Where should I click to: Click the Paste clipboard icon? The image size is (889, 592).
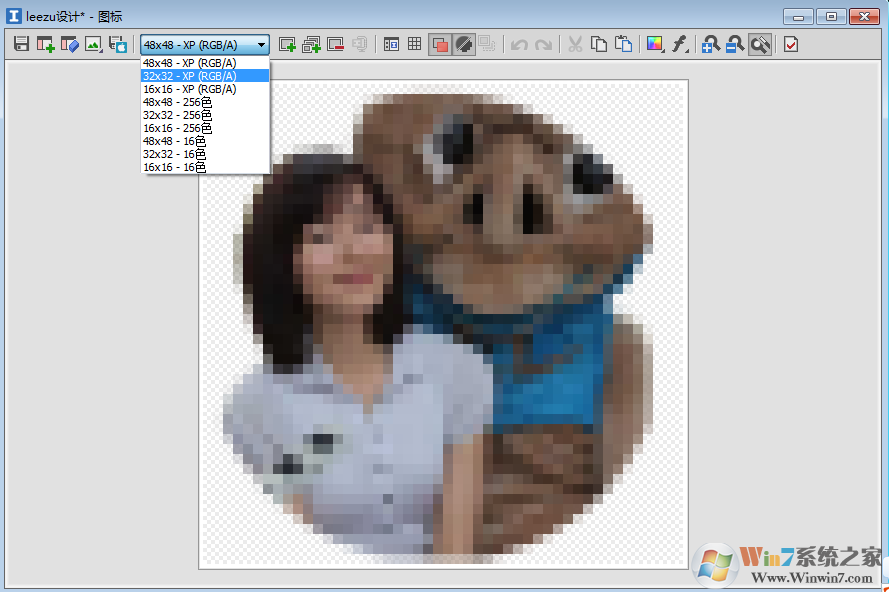point(624,44)
